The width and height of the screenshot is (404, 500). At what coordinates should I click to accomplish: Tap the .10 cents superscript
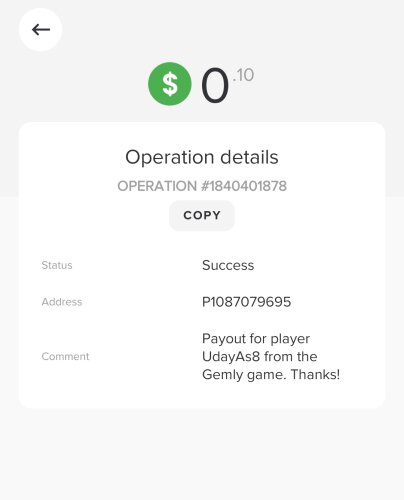click(x=243, y=75)
